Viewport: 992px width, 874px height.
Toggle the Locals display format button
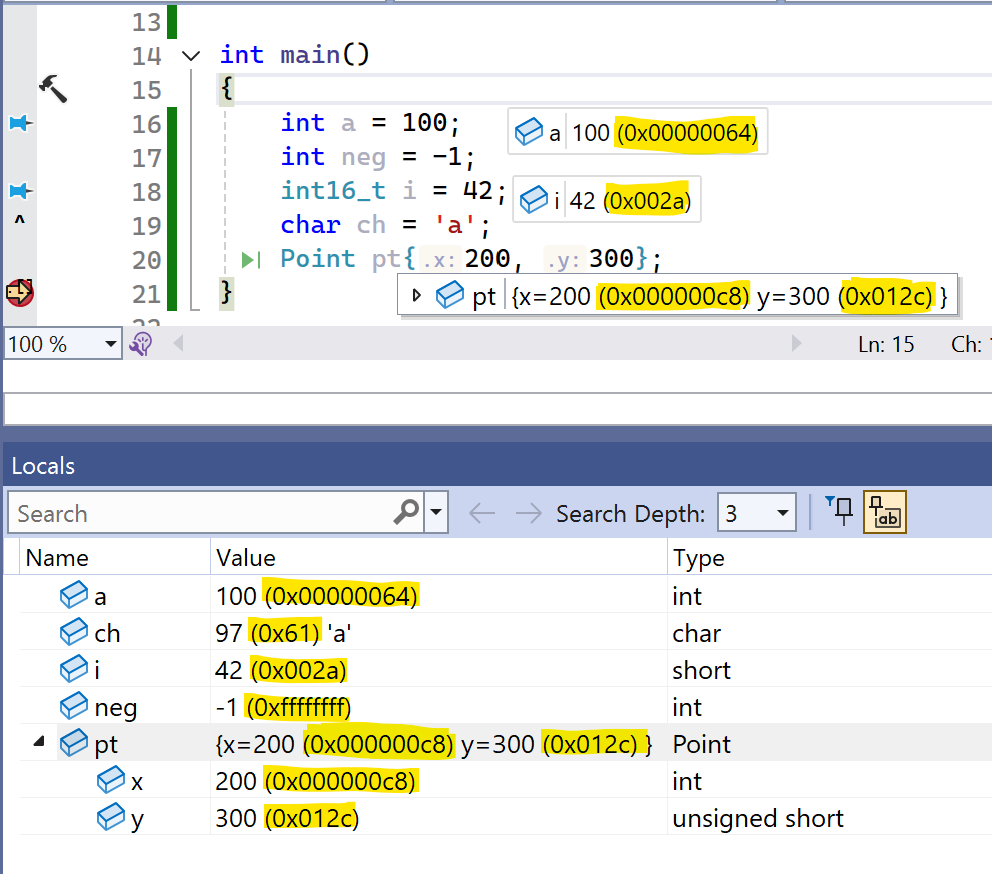pyautogui.click(x=884, y=512)
